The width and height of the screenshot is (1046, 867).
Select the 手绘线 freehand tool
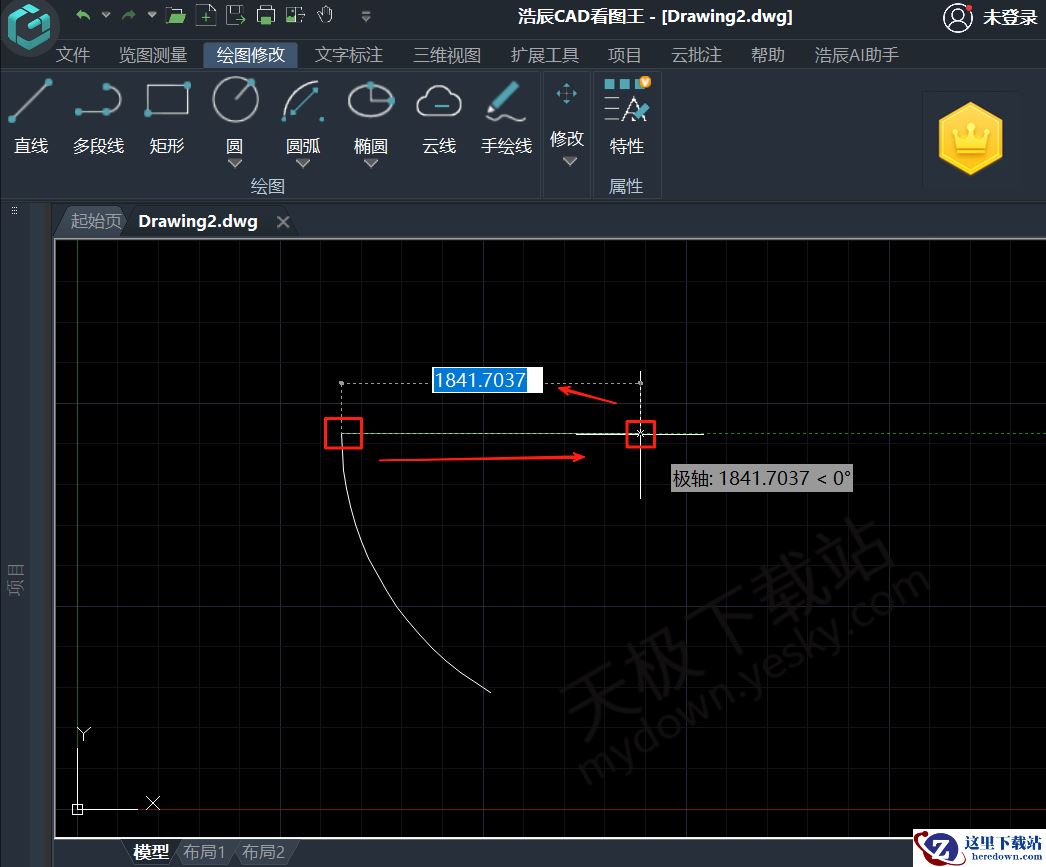coord(506,117)
